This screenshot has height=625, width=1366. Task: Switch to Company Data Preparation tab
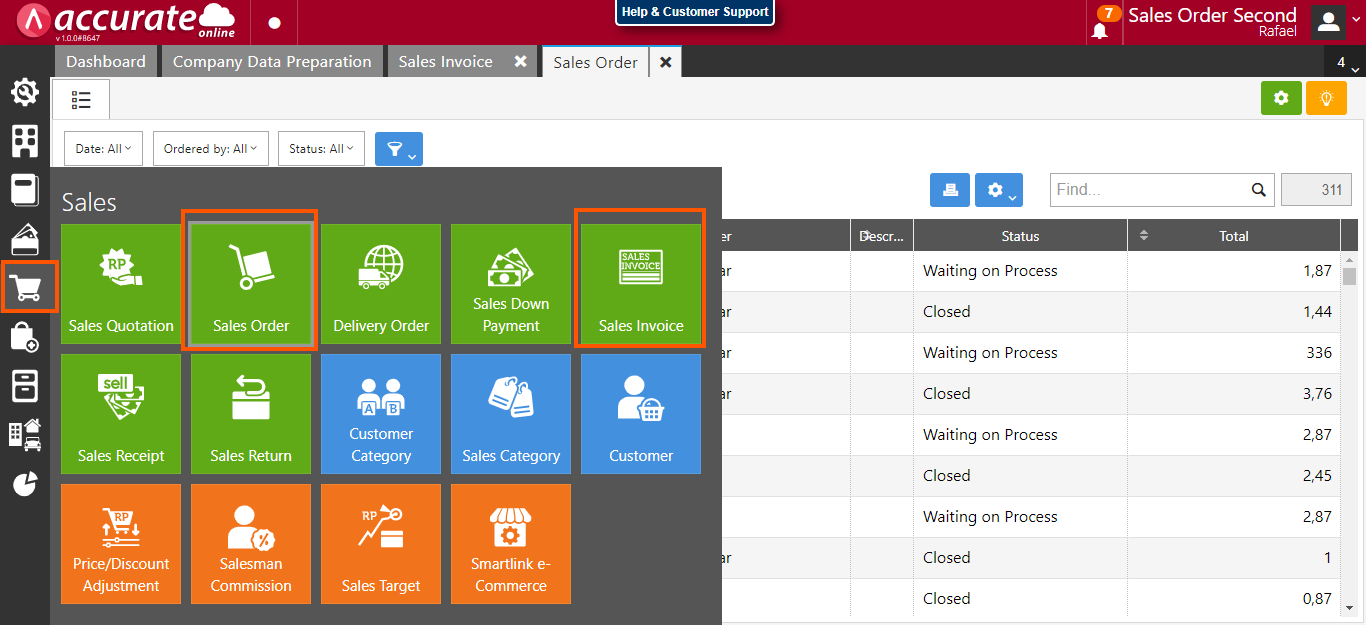pos(272,62)
